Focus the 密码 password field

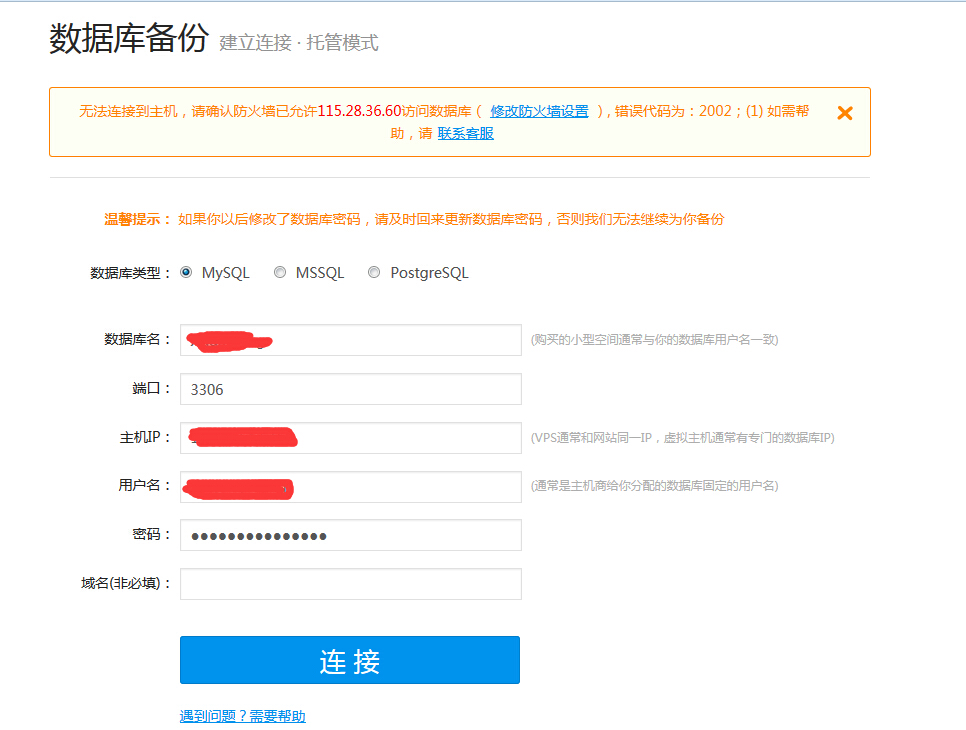click(350, 535)
